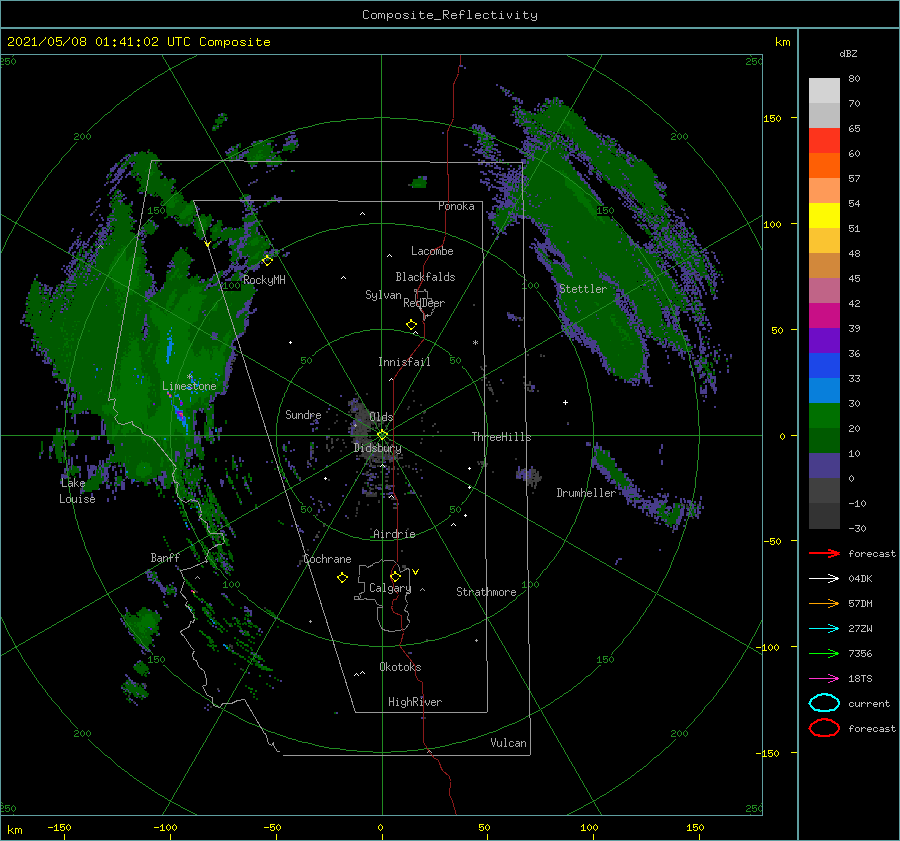Select the magenta swatch between 42 and 39
Viewport: 900px width, 841px height.
coord(824,316)
